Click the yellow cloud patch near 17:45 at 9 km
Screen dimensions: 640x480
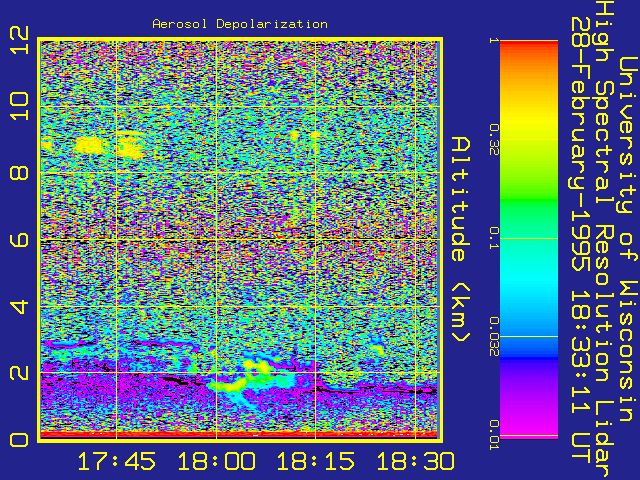pos(130,148)
